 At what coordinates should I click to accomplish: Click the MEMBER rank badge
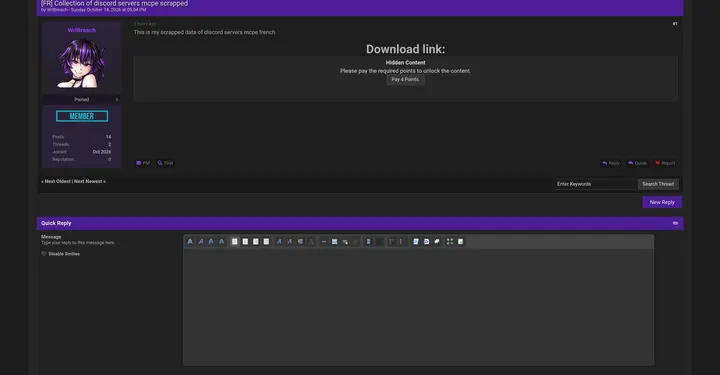(x=82, y=116)
